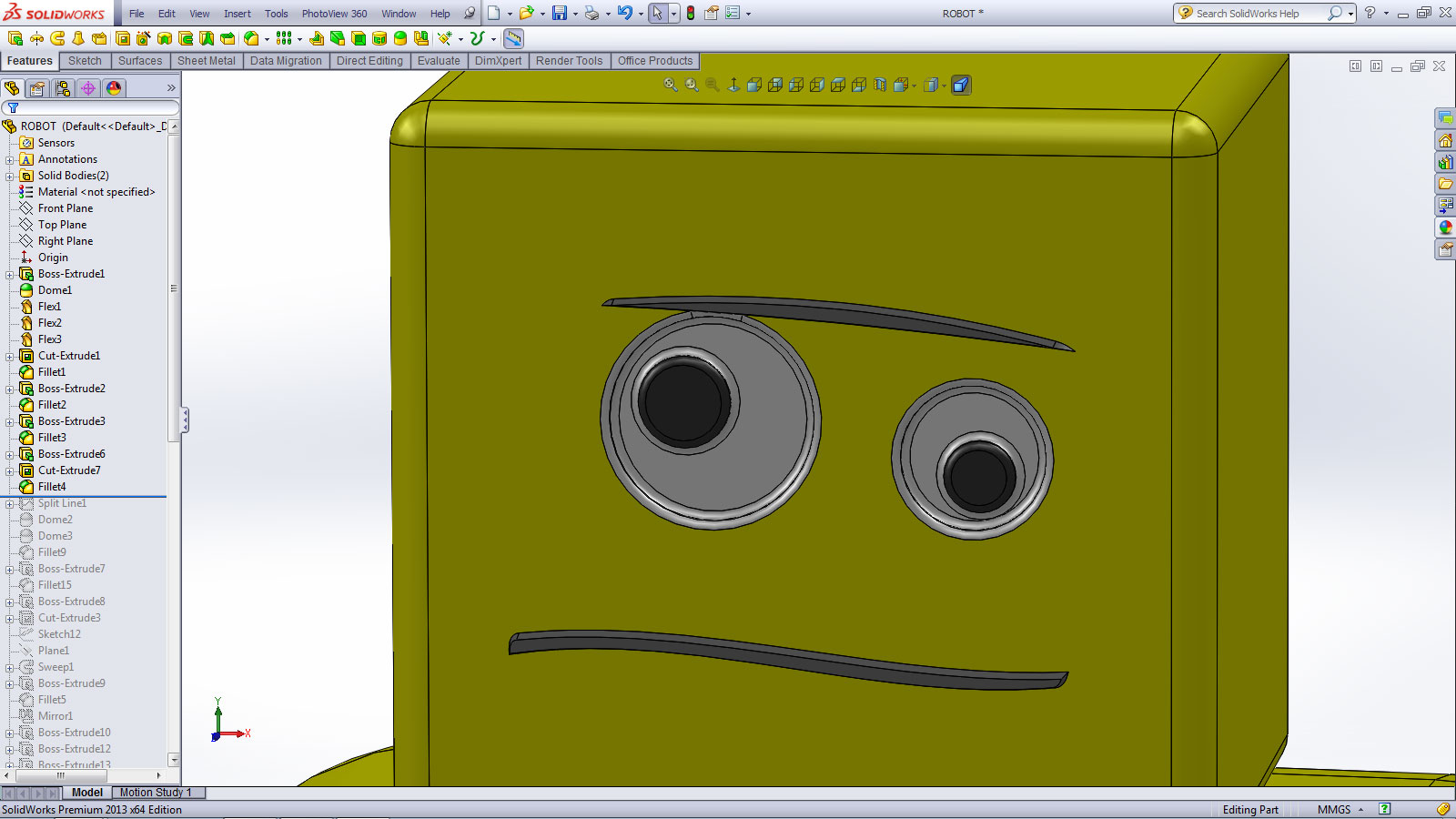Click the Revolved Boss/Base tool icon

[x=36, y=38]
